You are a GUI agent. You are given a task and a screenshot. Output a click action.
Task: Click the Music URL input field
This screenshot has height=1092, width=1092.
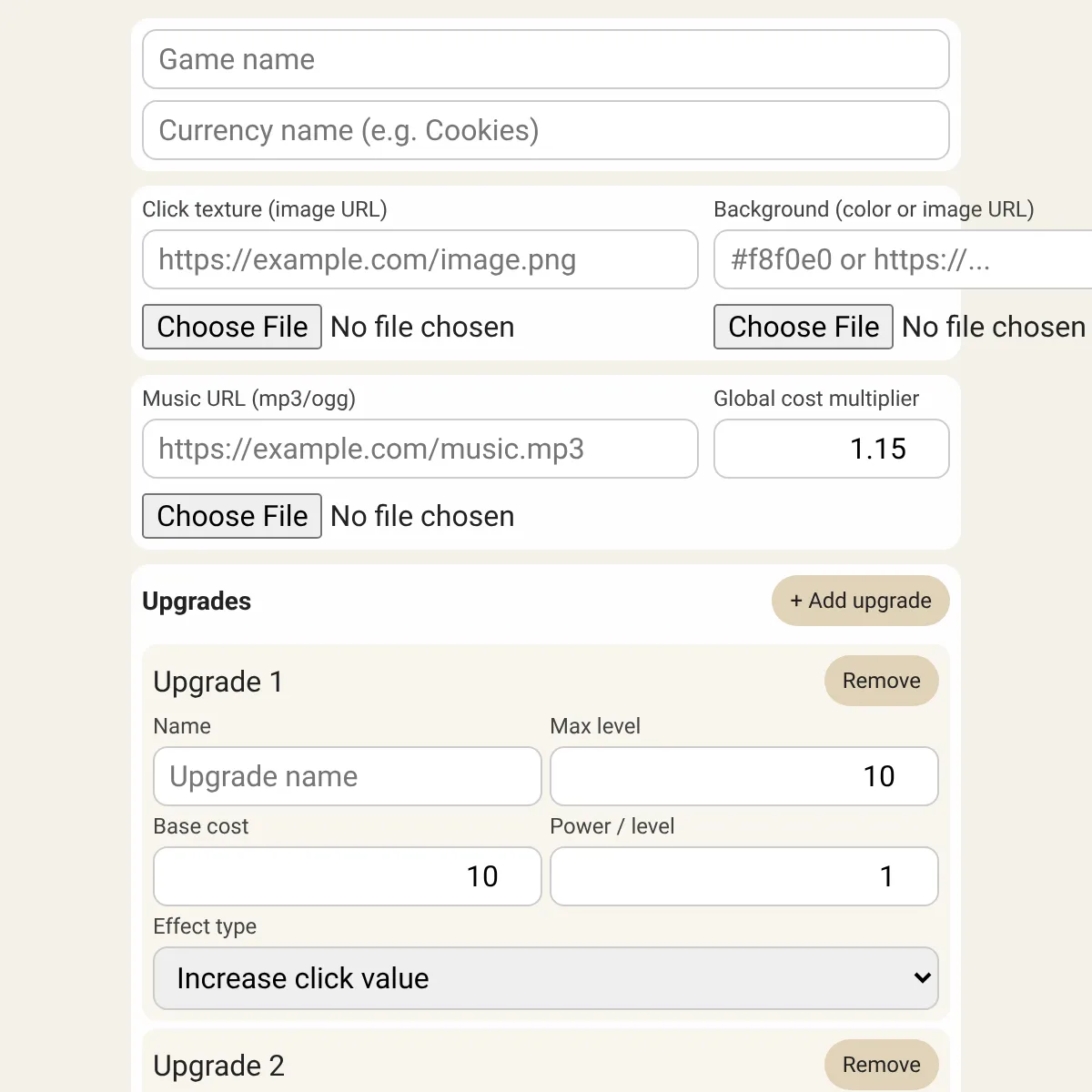coord(420,449)
